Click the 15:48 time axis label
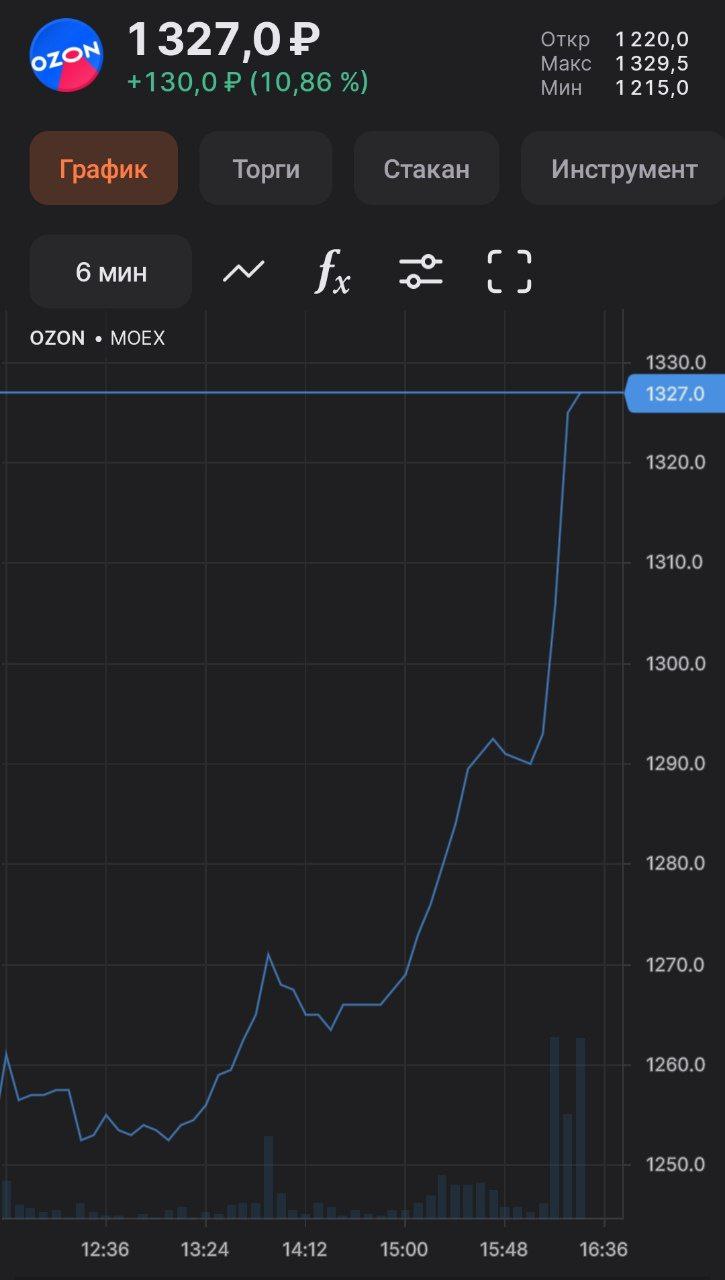The width and height of the screenshot is (725, 1280). 504,1249
